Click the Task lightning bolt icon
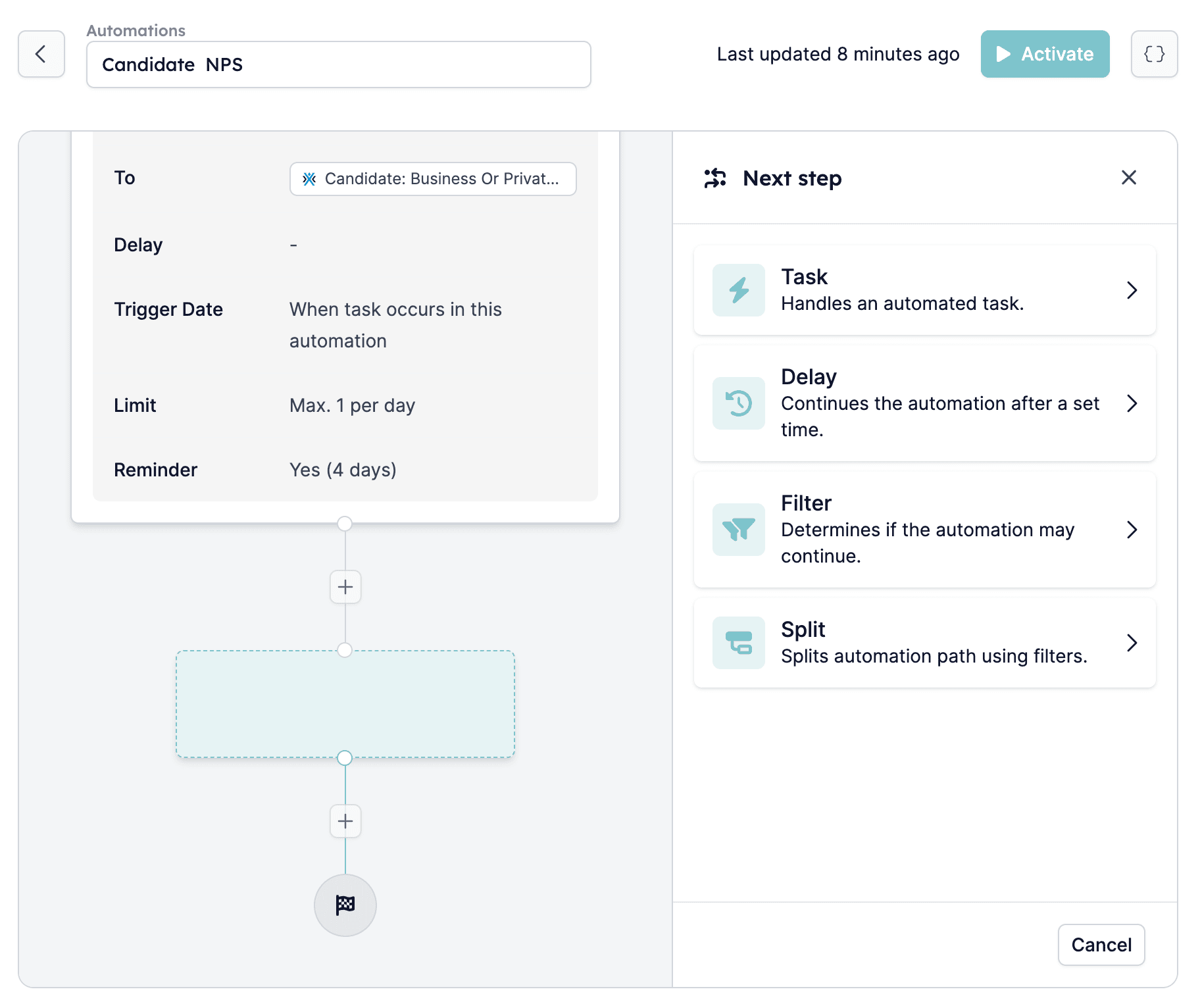 pyautogui.click(x=739, y=290)
